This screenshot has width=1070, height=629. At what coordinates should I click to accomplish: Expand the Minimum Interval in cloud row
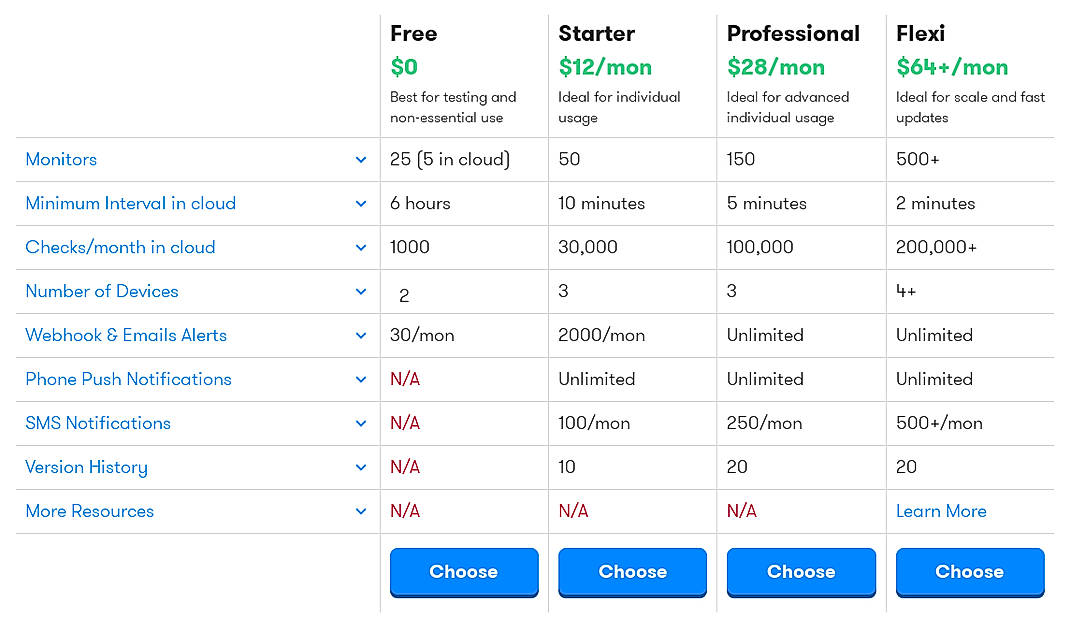(x=361, y=203)
